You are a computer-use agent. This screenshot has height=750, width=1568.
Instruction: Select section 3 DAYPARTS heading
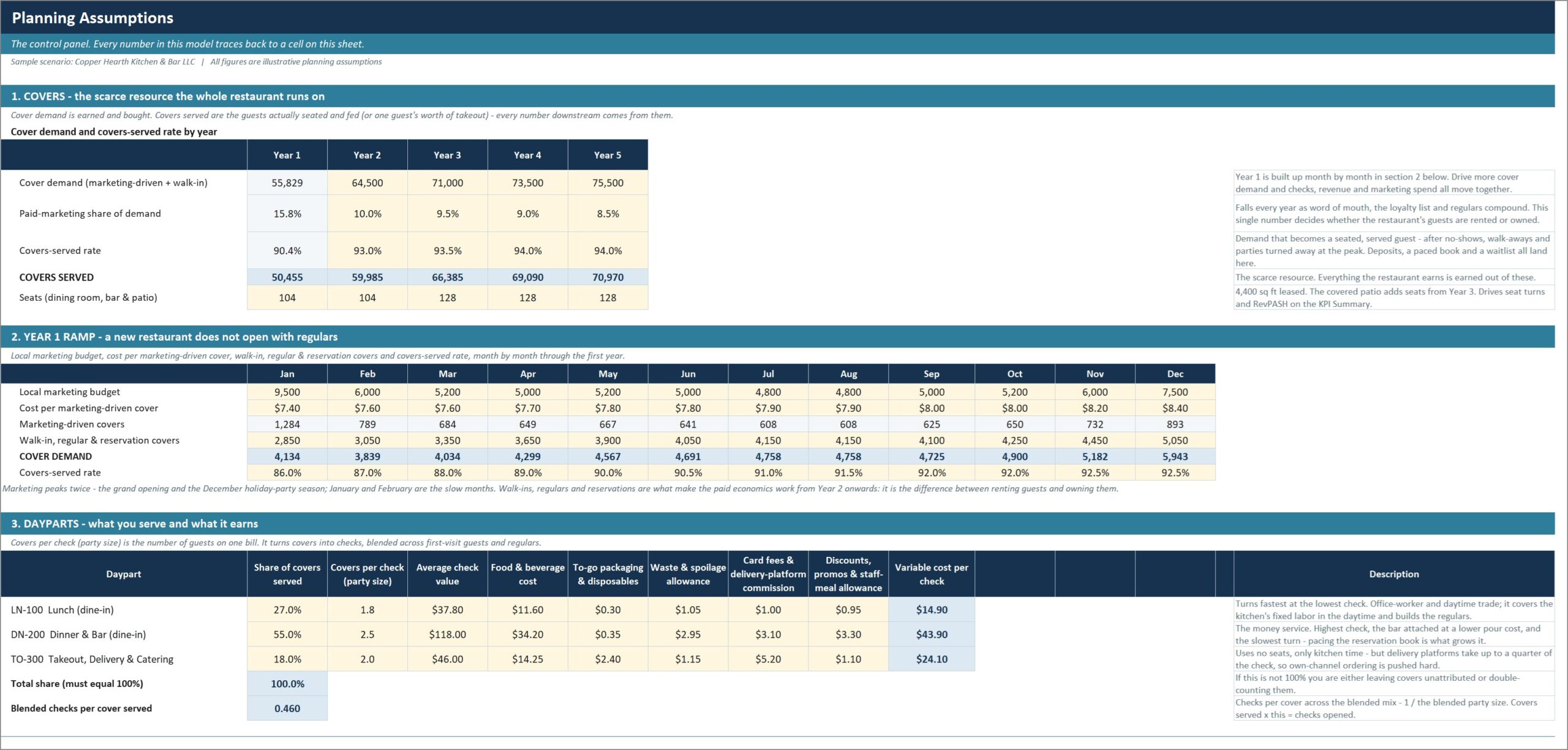click(134, 523)
